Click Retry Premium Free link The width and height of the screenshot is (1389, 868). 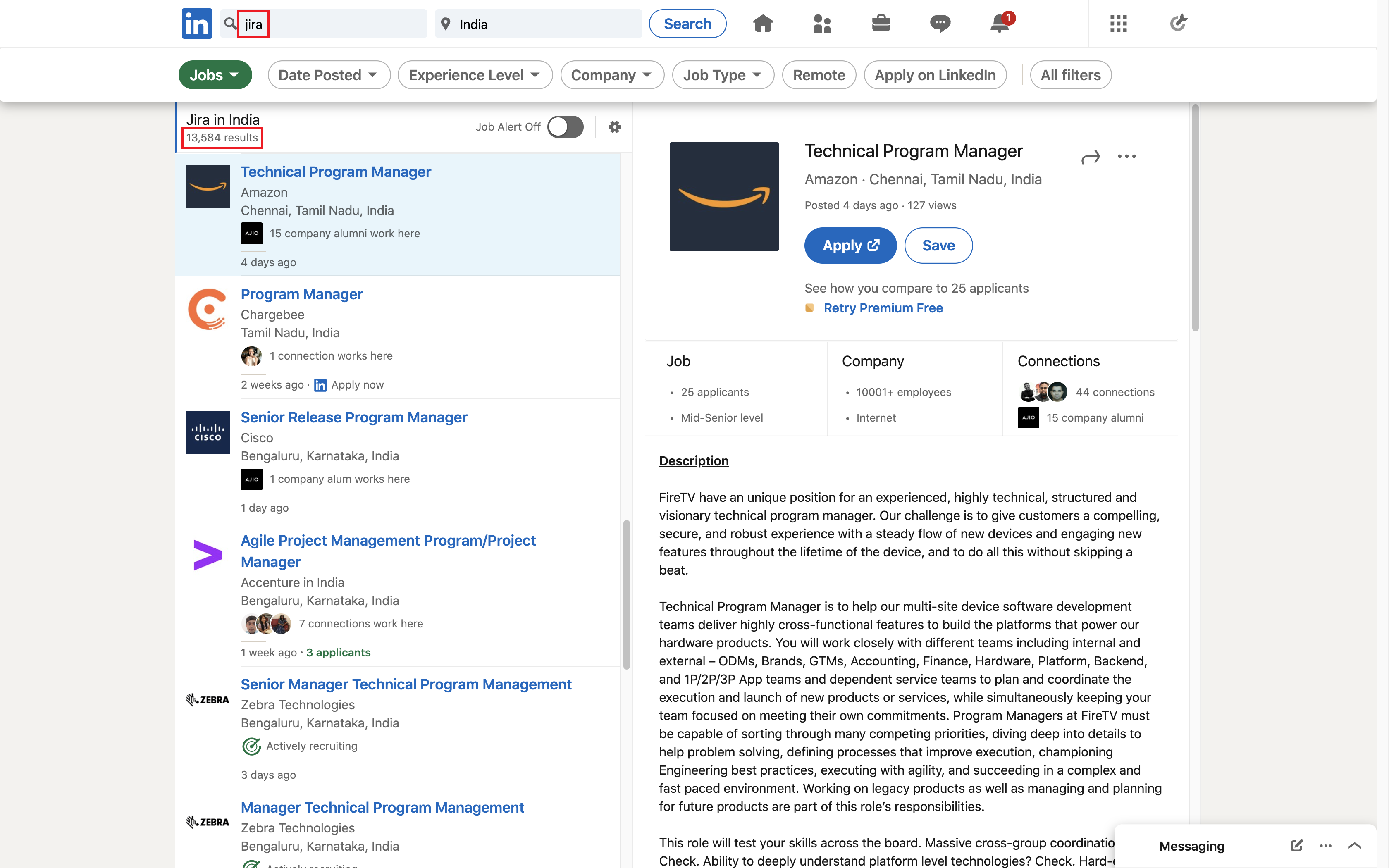point(883,308)
